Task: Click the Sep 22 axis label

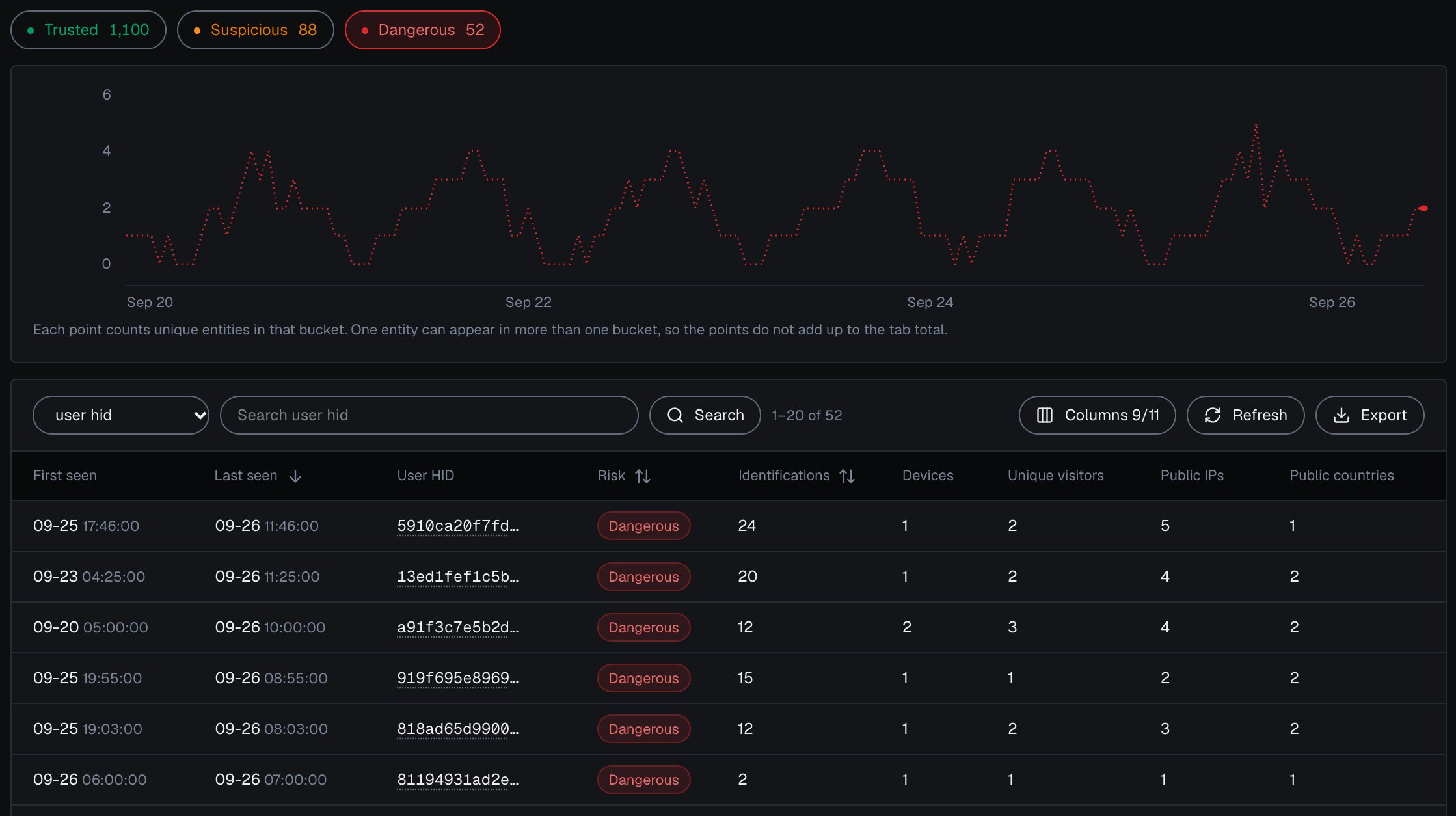Action: pyautogui.click(x=528, y=302)
